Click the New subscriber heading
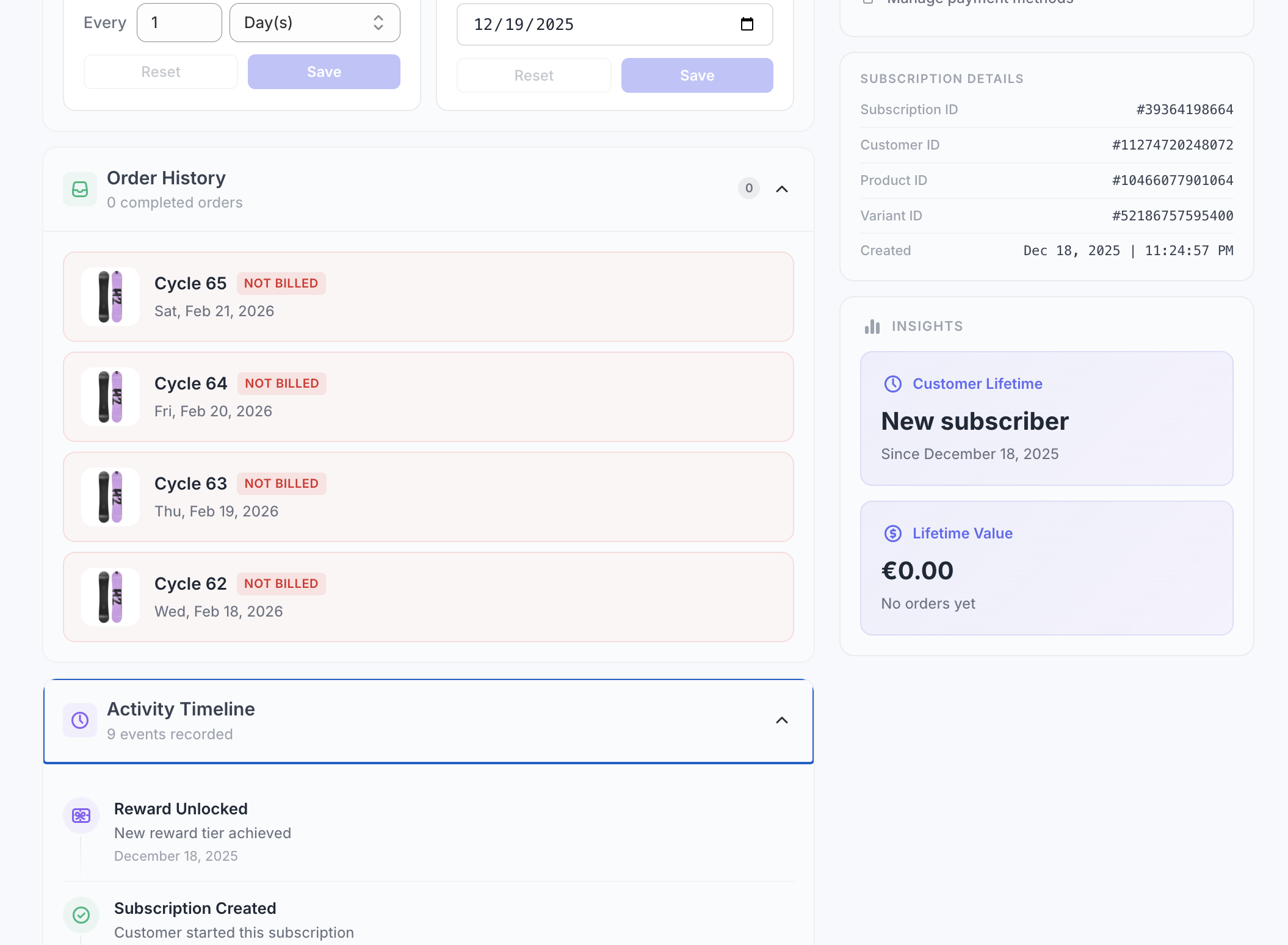This screenshot has height=945, width=1288. click(975, 421)
